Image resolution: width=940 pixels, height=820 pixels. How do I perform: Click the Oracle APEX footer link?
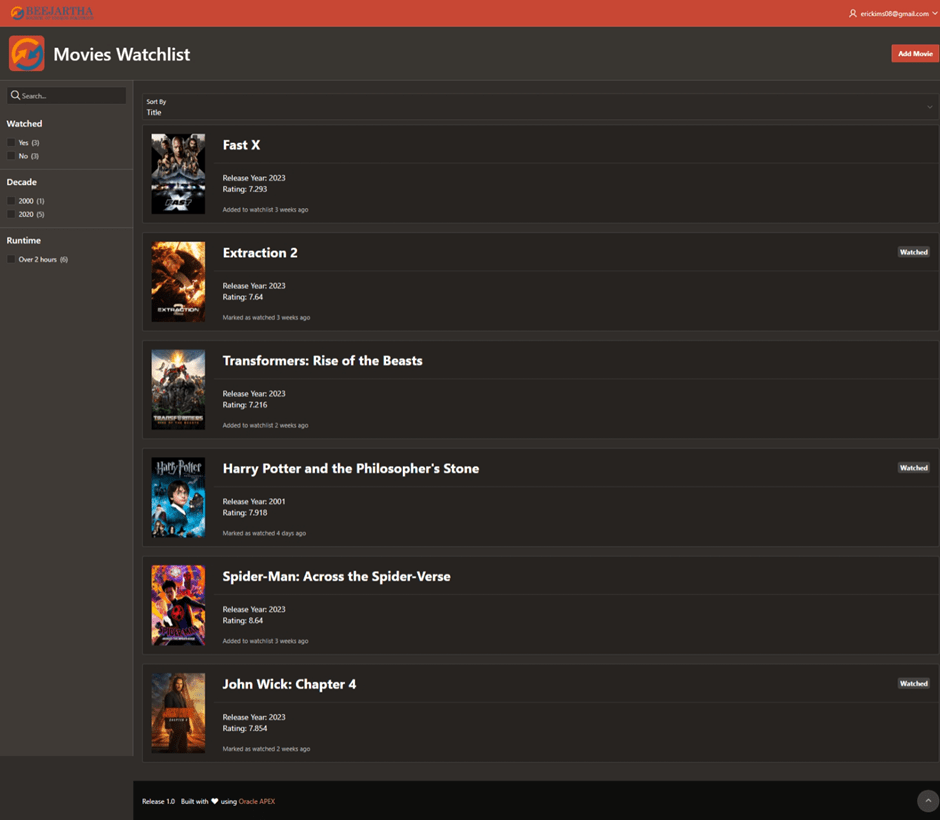(257, 801)
